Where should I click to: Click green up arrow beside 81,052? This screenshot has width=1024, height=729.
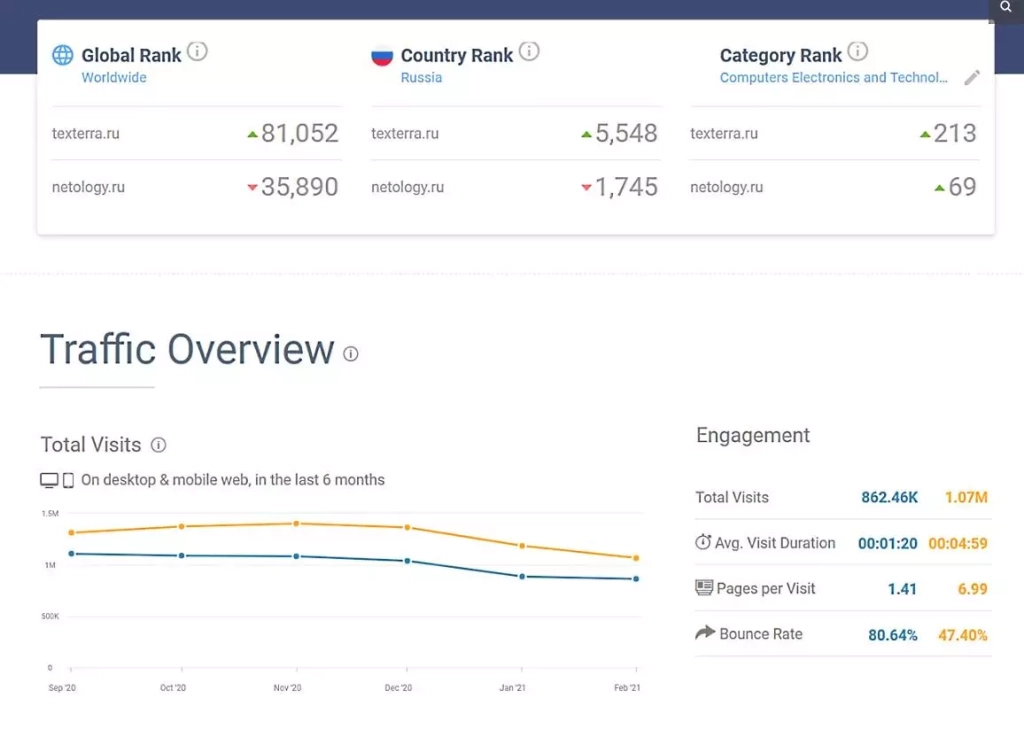(252, 135)
